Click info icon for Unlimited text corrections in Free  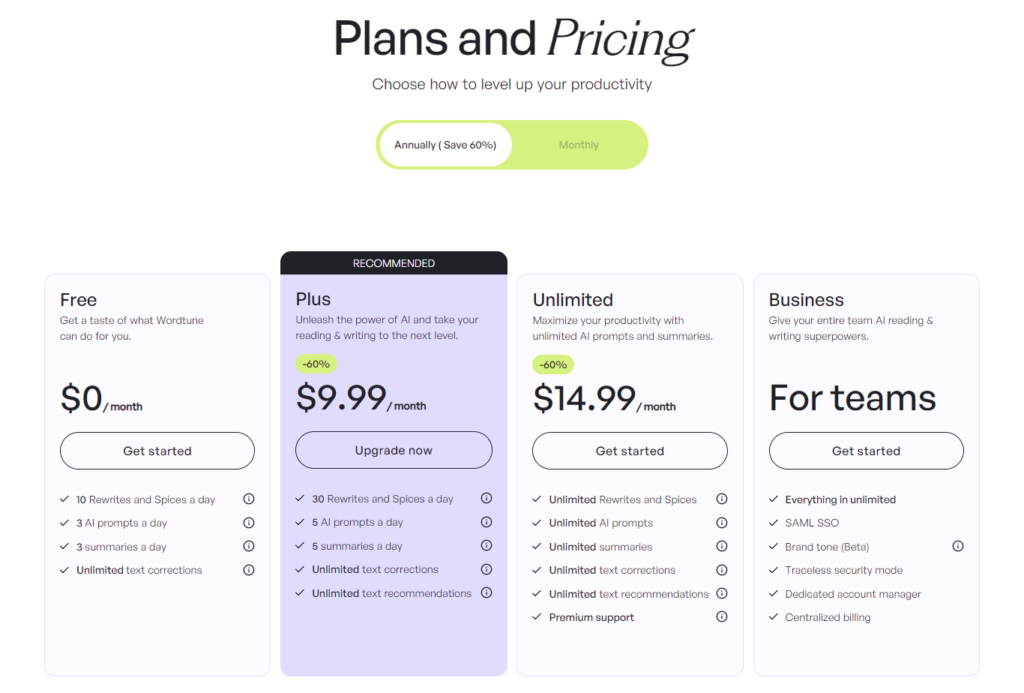click(248, 570)
